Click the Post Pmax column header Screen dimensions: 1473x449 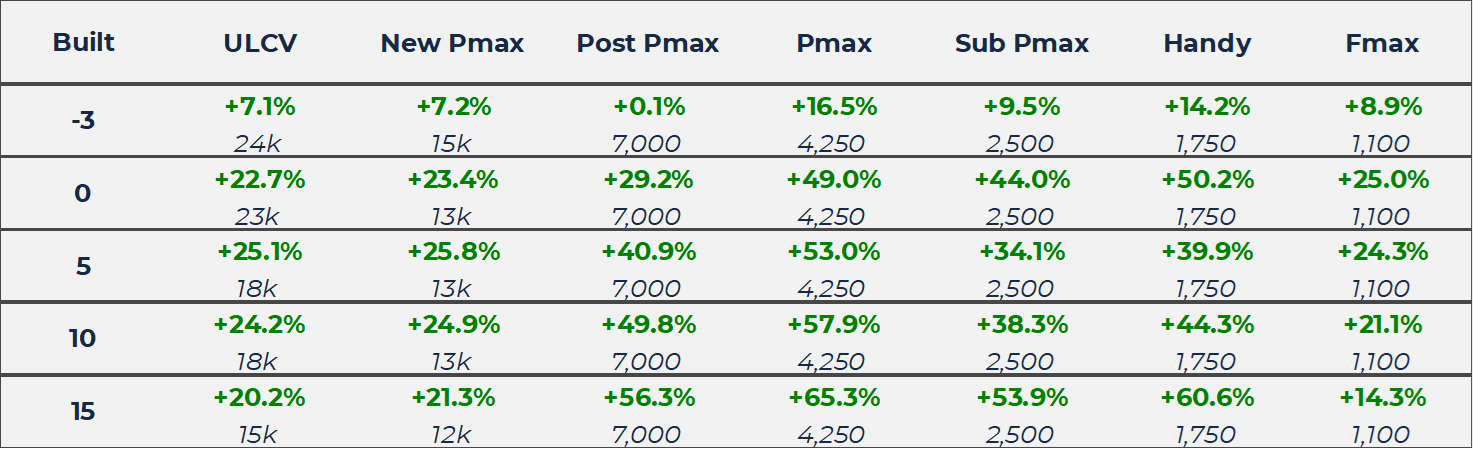[x=648, y=44]
